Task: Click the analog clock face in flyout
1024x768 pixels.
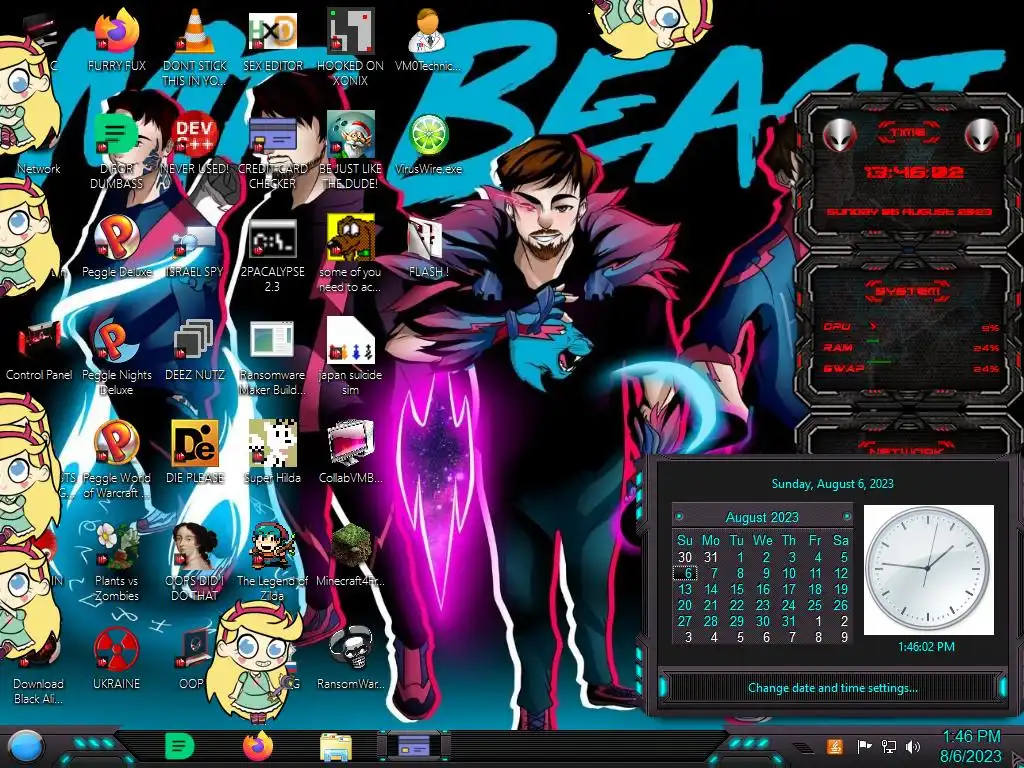Action: pos(928,568)
